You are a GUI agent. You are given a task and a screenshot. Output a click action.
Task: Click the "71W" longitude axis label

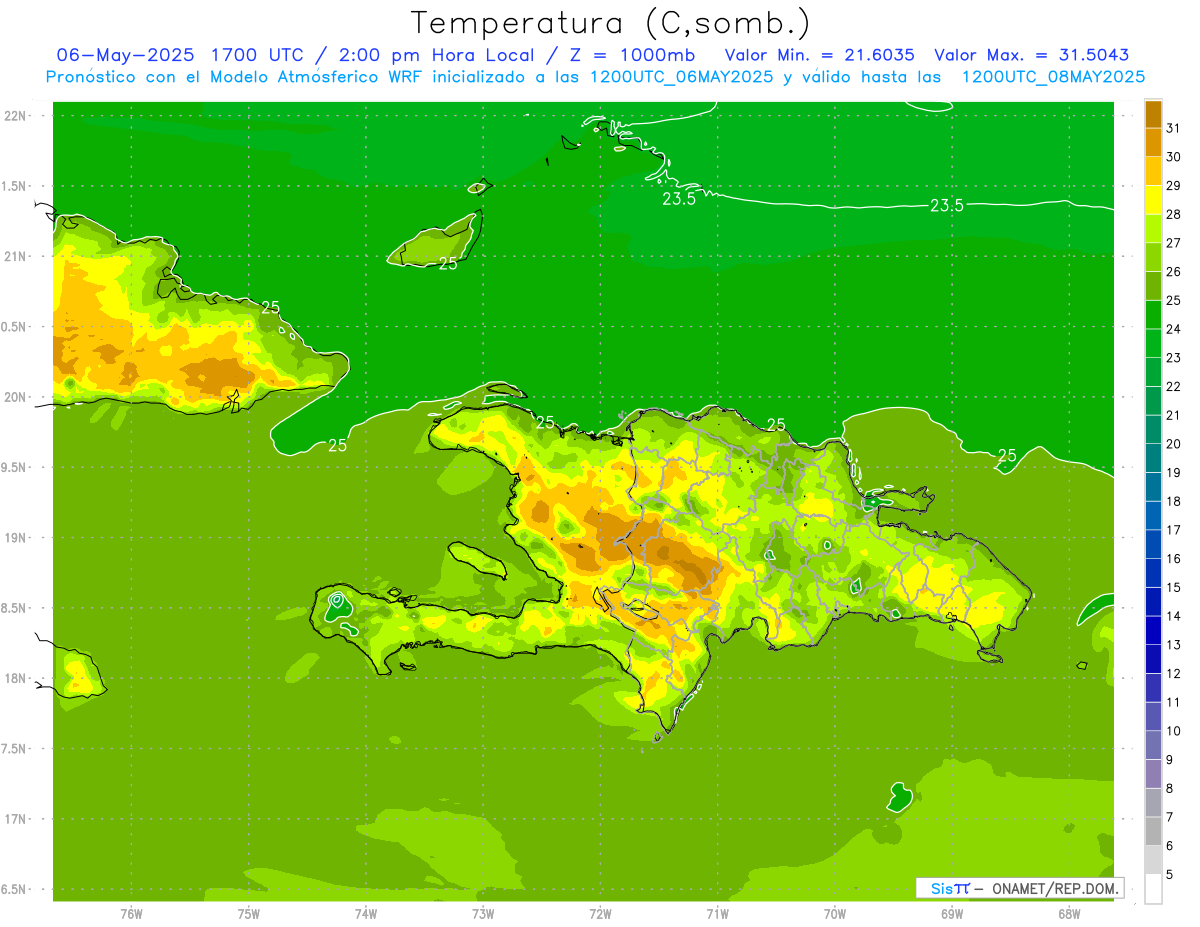coord(717,914)
